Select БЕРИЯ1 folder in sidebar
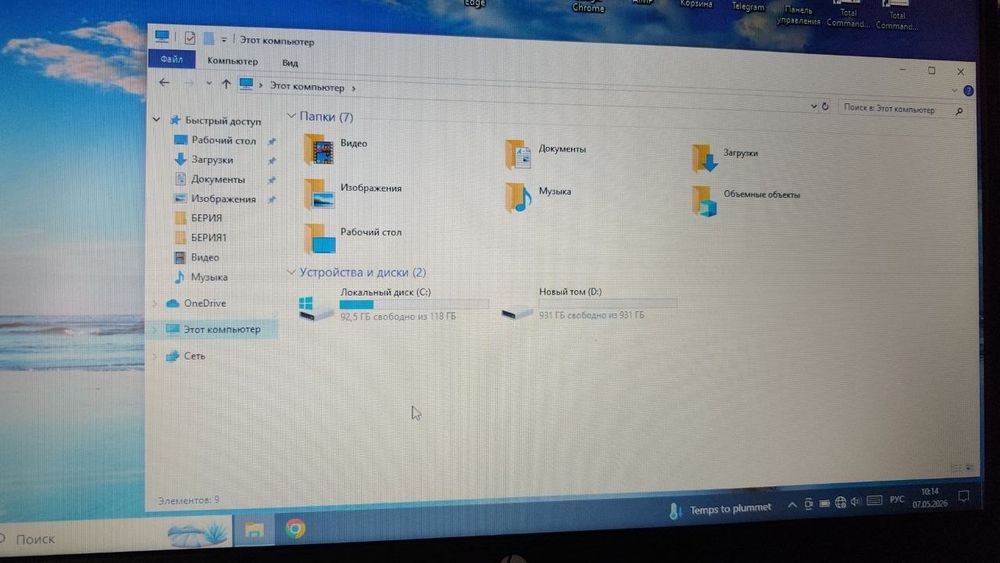The image size is (1000, 563). click(209, 237)
